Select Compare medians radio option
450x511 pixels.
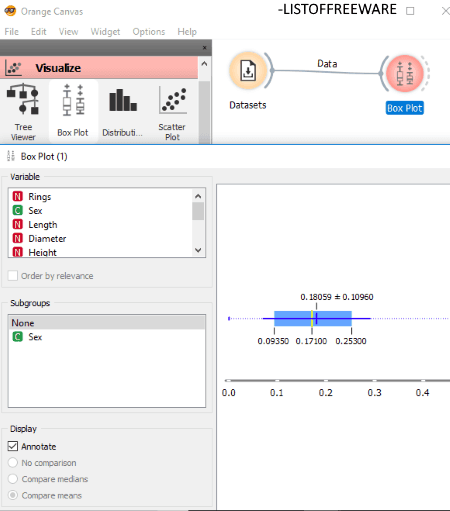13,479
